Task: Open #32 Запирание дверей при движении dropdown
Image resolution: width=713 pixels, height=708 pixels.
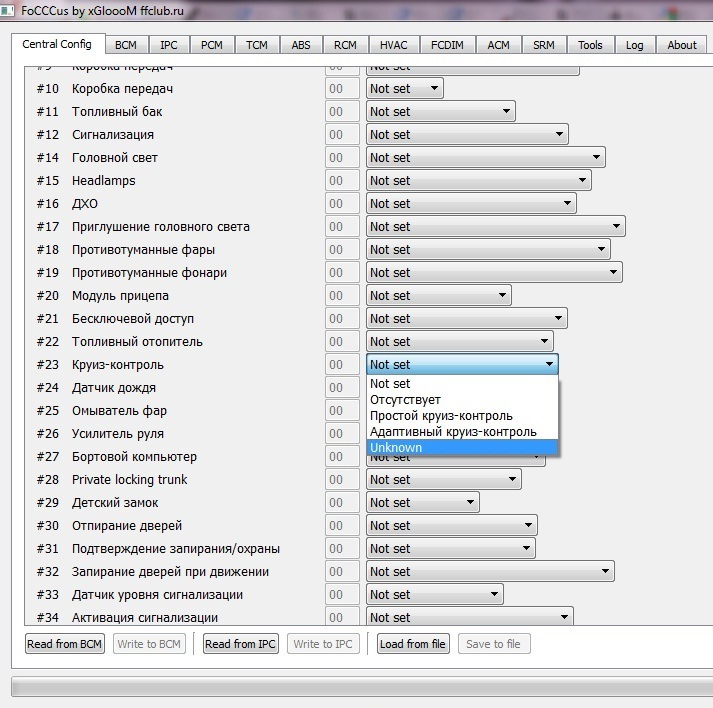Action: (490, 571)
